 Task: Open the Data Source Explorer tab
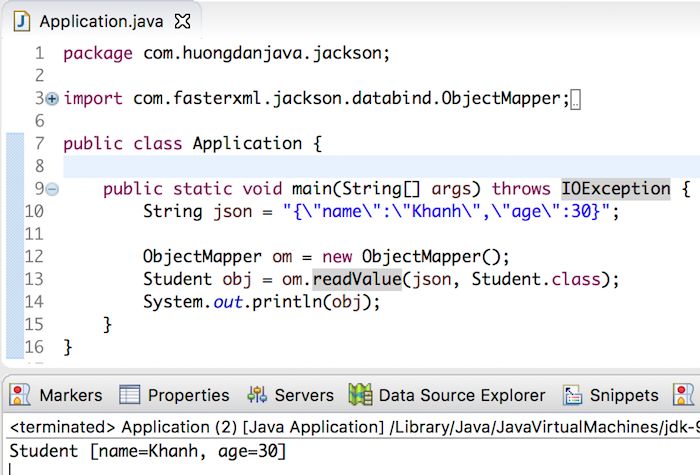(x=447, y=395)
